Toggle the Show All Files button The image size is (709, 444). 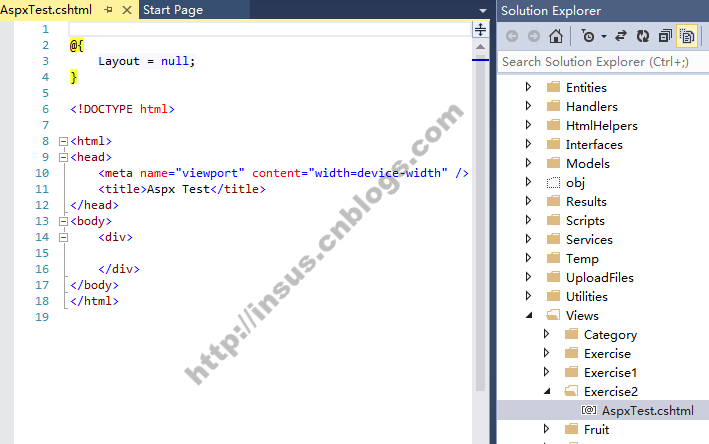pos(687,36)
